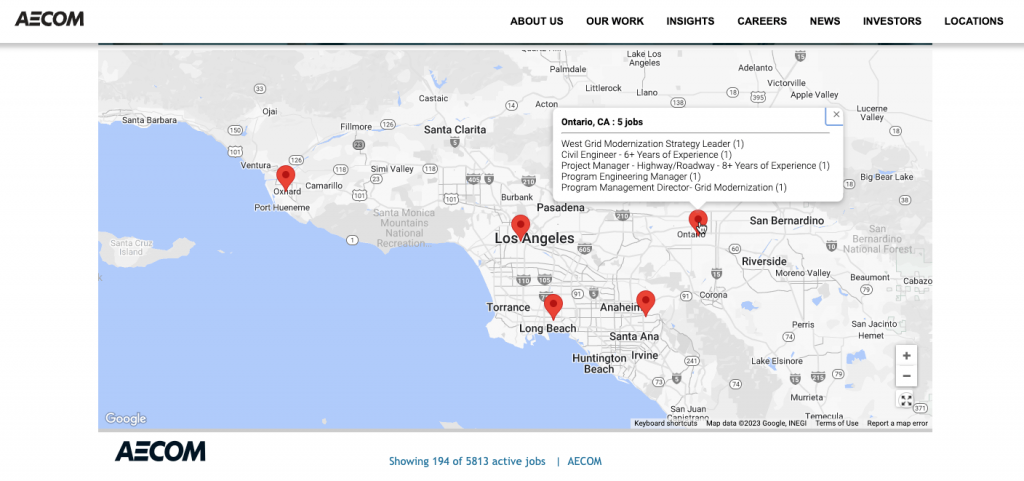This screenshot has width=1024, height=481.
Task: Click the AECOM logo in footer
Action: tap(160, 450)
